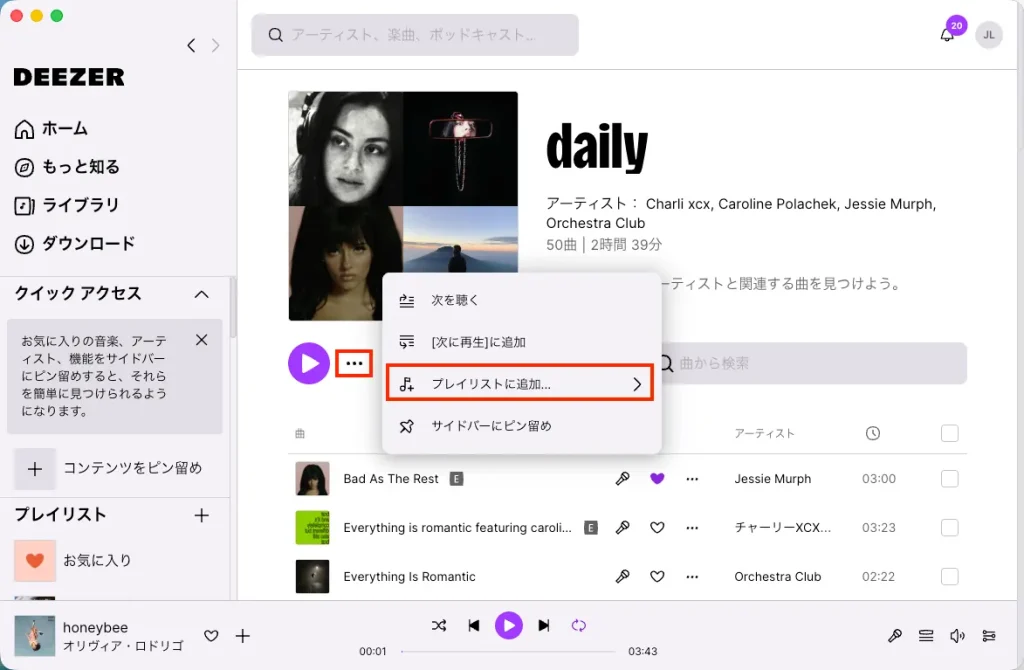Go forward with the right arrow
Image resolution: width=1024 pixels, height=670 pixels.
point(216,46)
